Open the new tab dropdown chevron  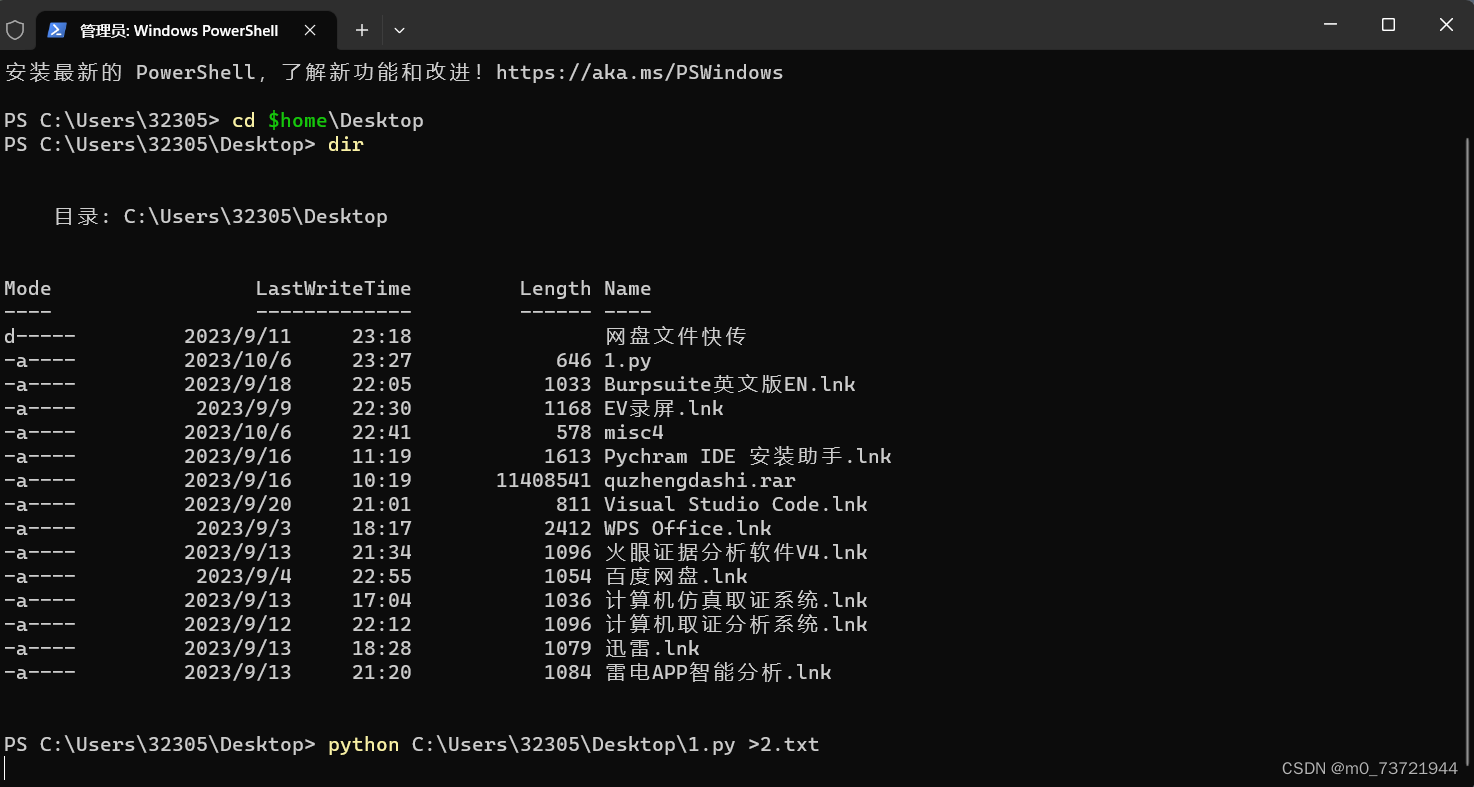(398, 30)
